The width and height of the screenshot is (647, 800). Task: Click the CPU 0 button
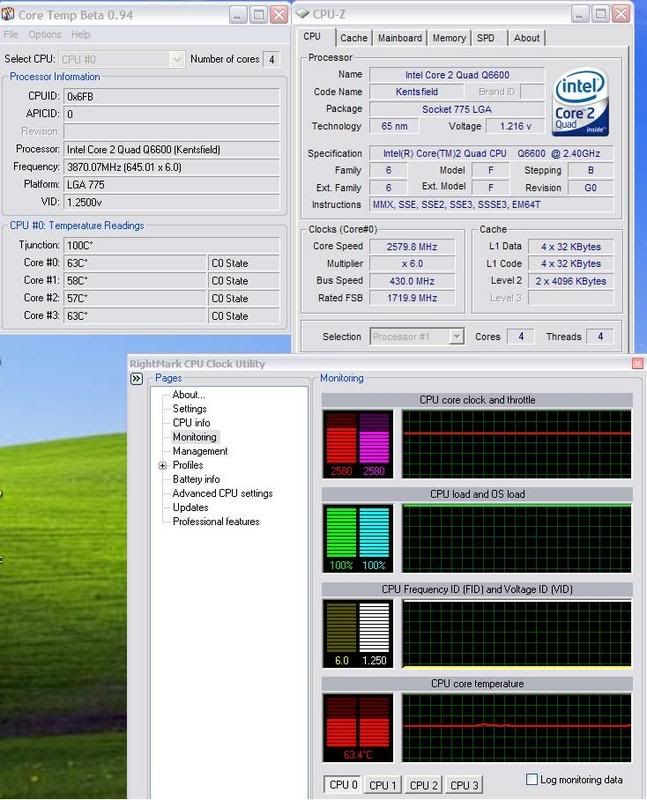[343, 785]
